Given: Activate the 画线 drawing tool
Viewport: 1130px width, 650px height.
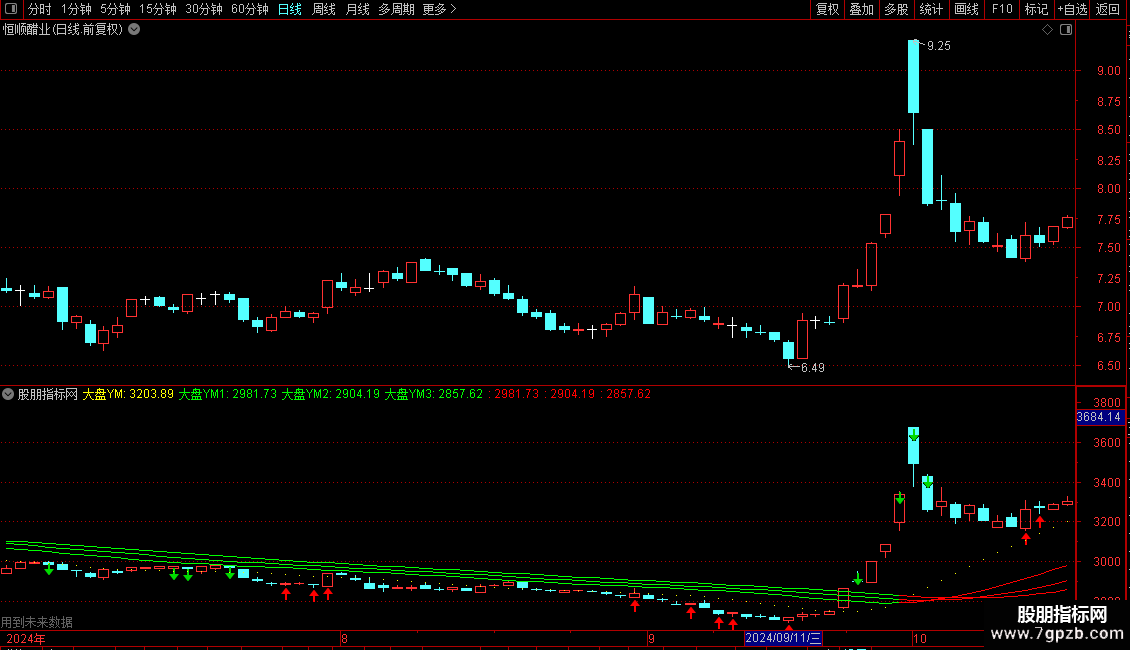Looking at the screenshot, I should [966, 9].
